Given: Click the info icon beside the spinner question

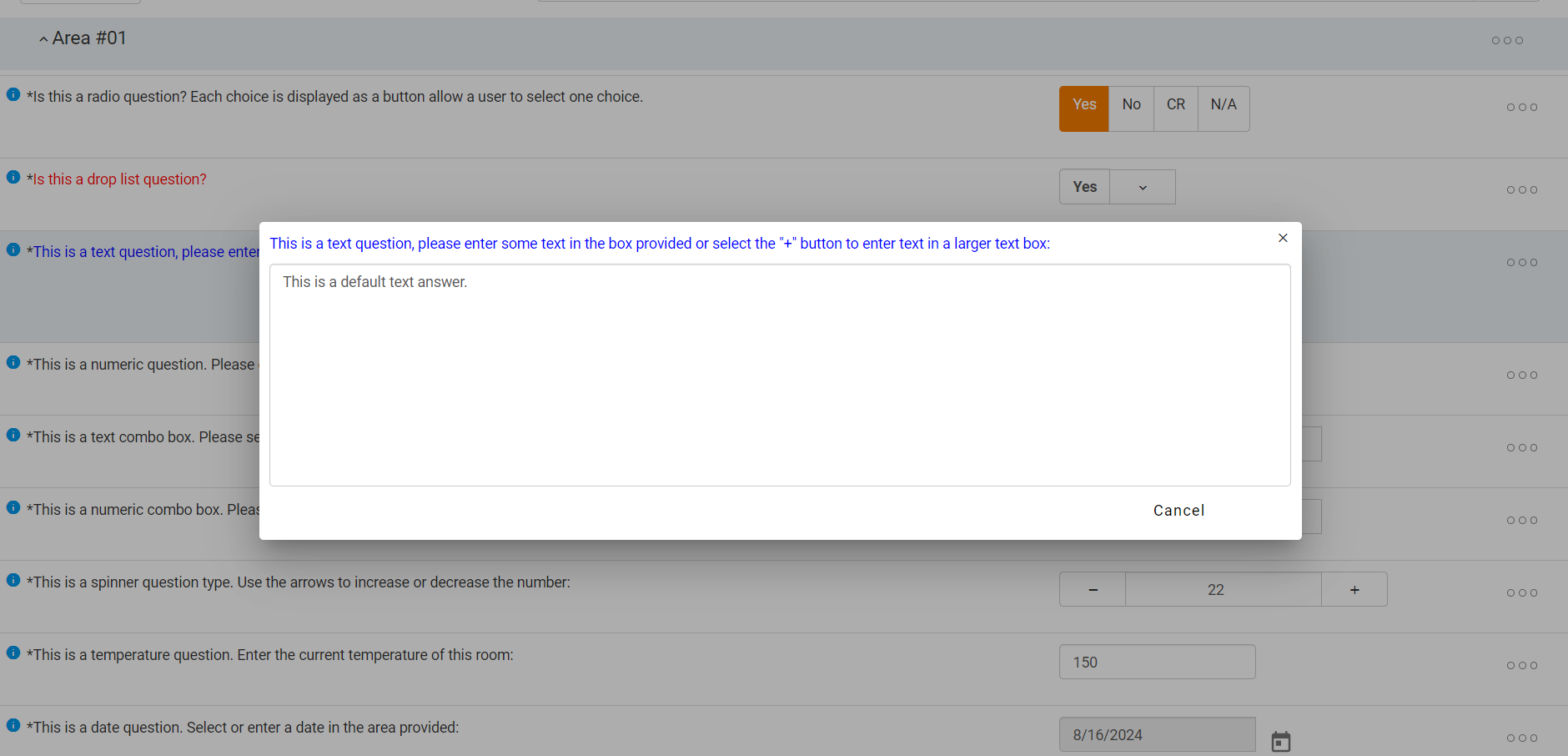Looking at the screenshot, I should point(13,580).
